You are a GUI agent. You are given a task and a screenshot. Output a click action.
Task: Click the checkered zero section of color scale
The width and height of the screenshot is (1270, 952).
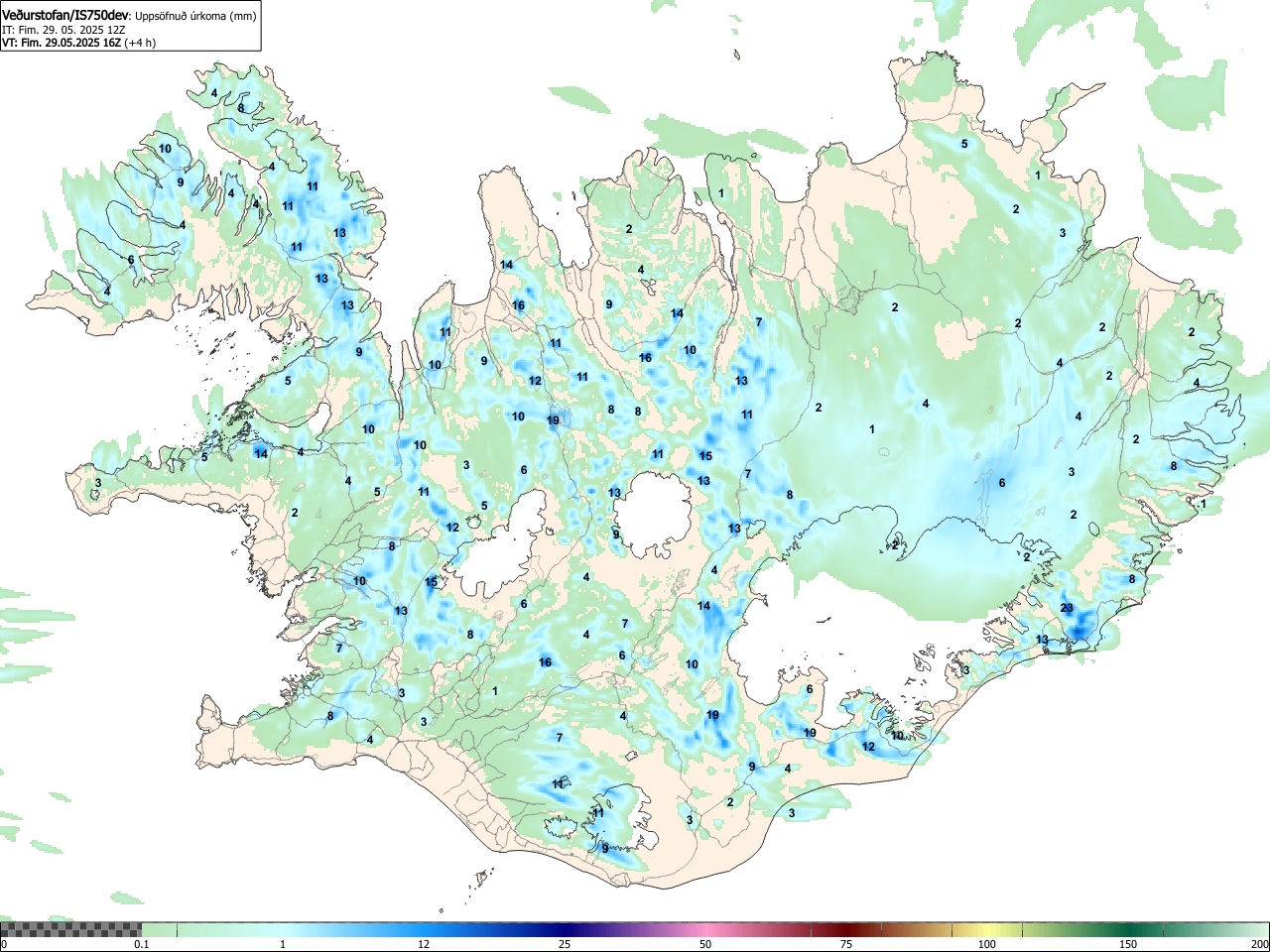pyautogui.click(x=70, y=929)
